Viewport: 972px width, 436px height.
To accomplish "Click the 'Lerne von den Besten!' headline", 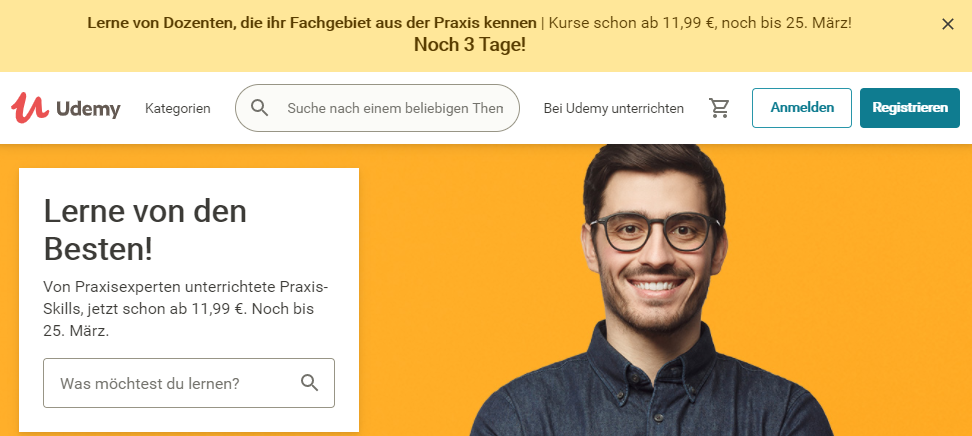I will pos(145,231).
